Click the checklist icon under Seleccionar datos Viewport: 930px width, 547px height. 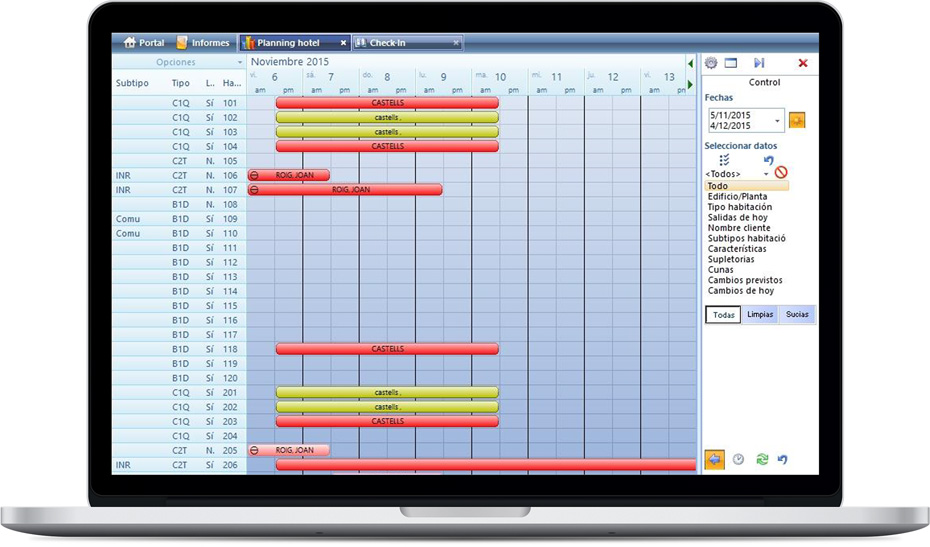tap(724, 160)
